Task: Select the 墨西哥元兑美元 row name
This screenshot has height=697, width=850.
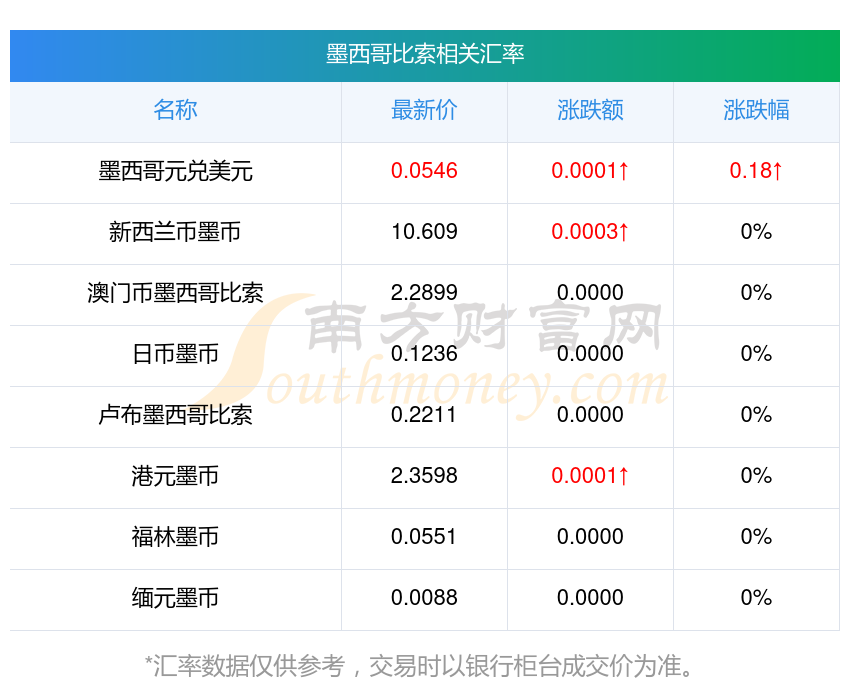Action: click(175, 171)
